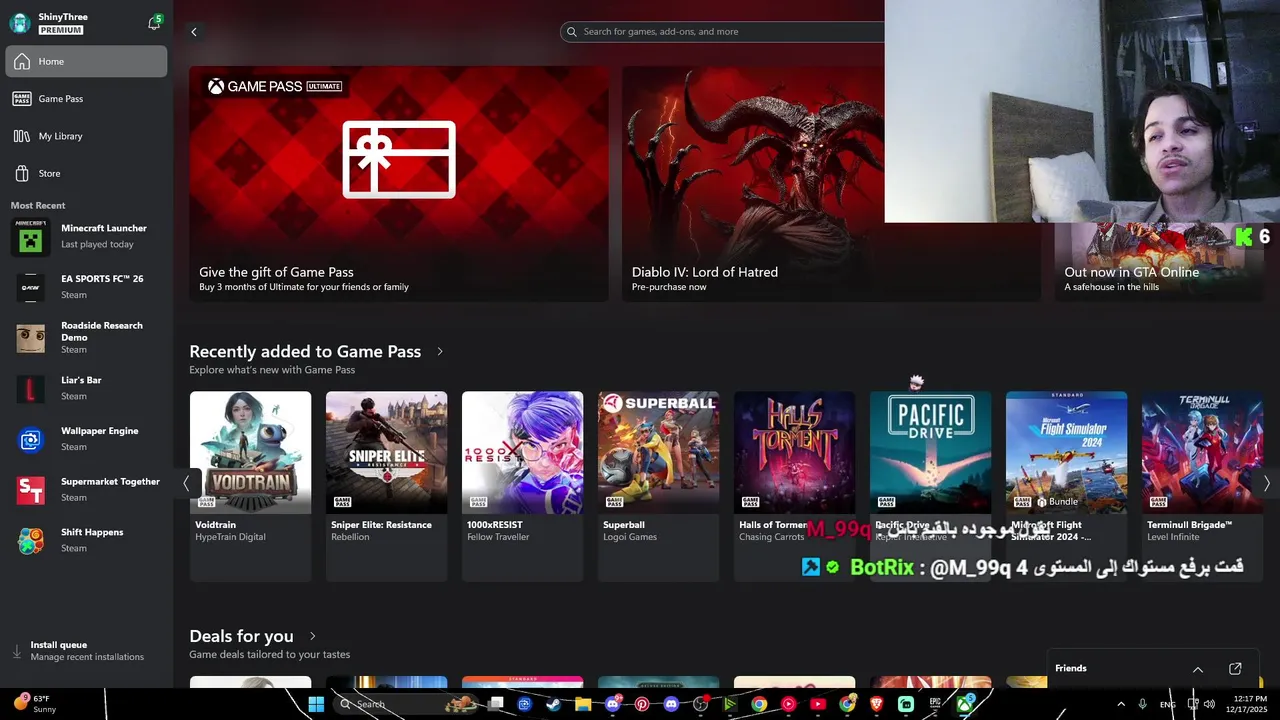Image resolution: width=1280 pixels, height=720 pixels.
Task: Open Google Chrome from the taskbar
Action: point(759,704)
